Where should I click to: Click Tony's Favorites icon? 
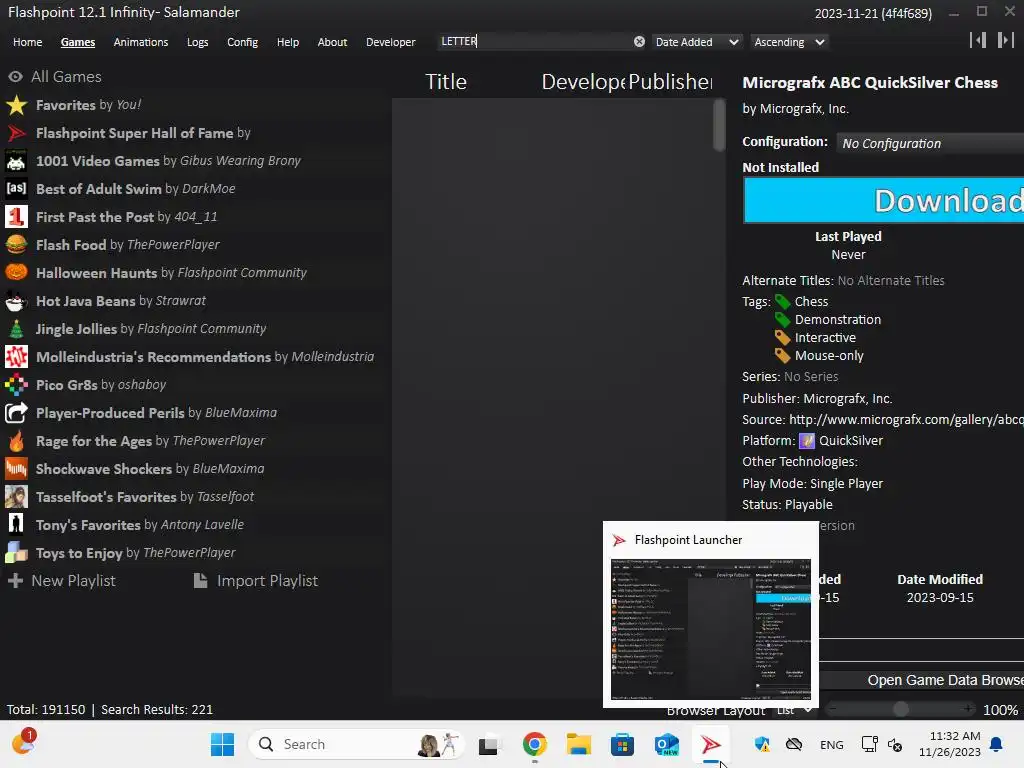pyautogui.click(x=16, y=525)
